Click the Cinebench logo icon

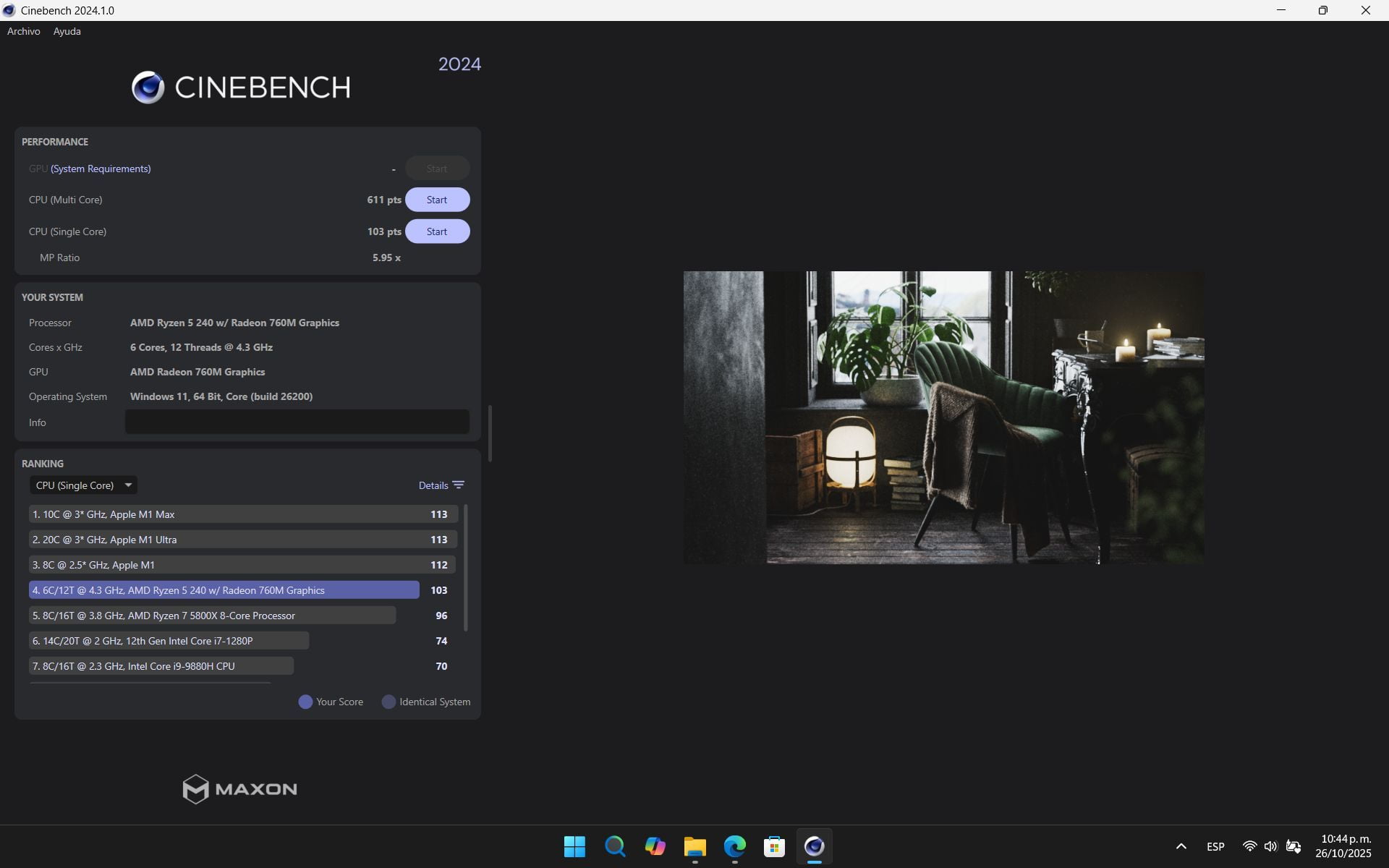tap(148, 88)
